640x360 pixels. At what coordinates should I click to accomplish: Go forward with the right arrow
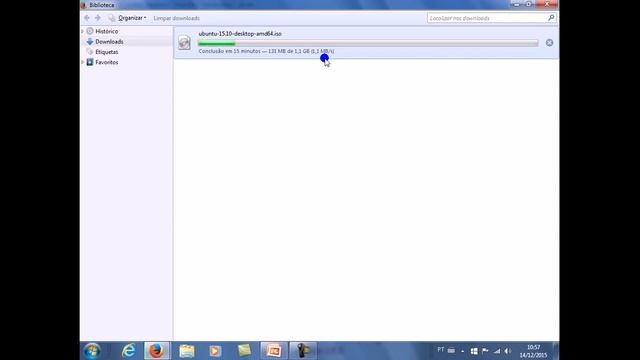[x=98, y=18]
